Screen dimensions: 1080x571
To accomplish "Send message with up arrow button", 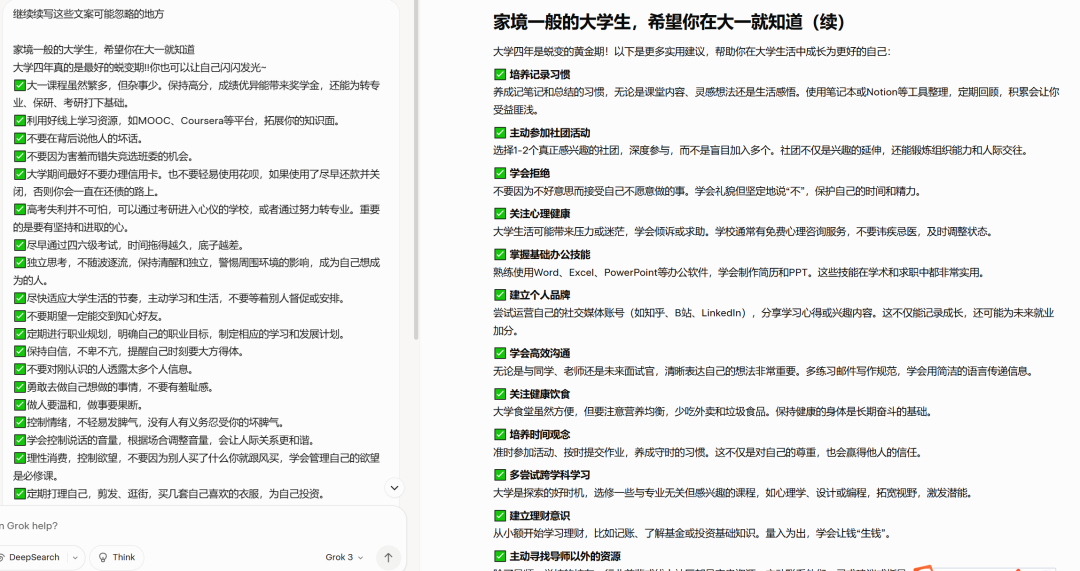I will pos(389,557).
